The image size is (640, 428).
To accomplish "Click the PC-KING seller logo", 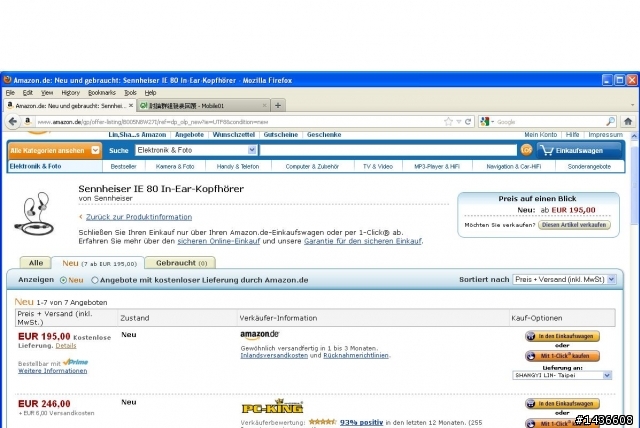I will coord(272,406).
